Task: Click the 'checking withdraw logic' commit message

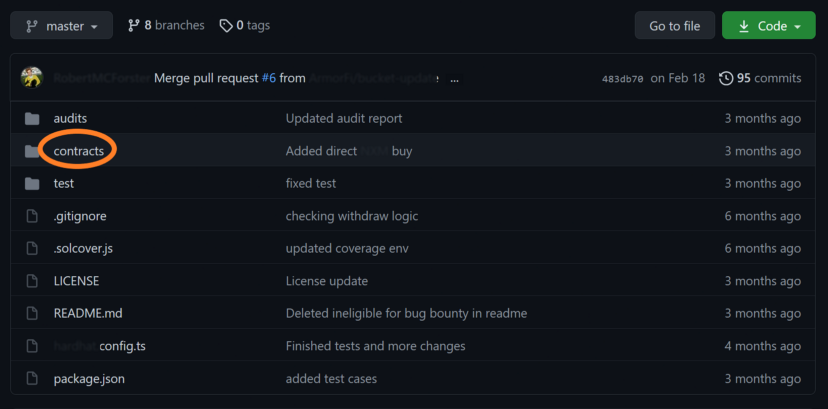Action: tap(352, 216)
